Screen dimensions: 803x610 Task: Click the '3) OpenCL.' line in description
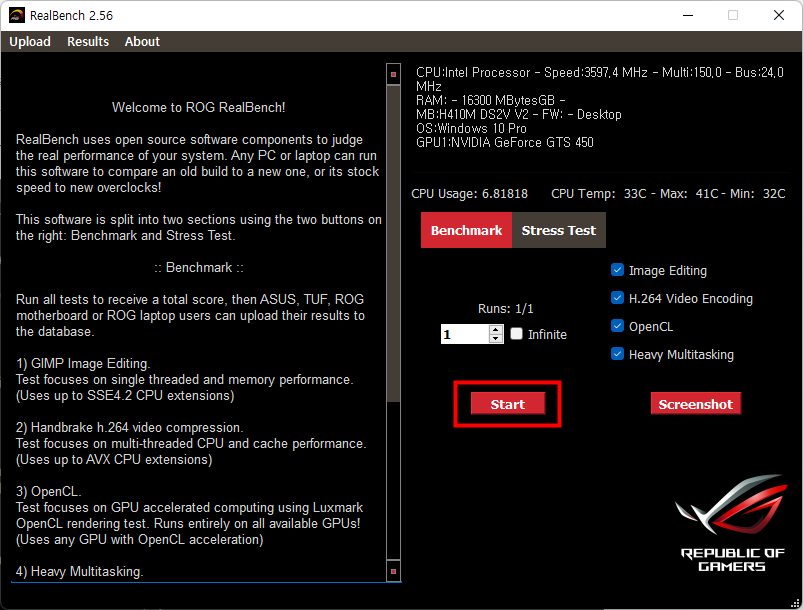(x=48, y=492)
